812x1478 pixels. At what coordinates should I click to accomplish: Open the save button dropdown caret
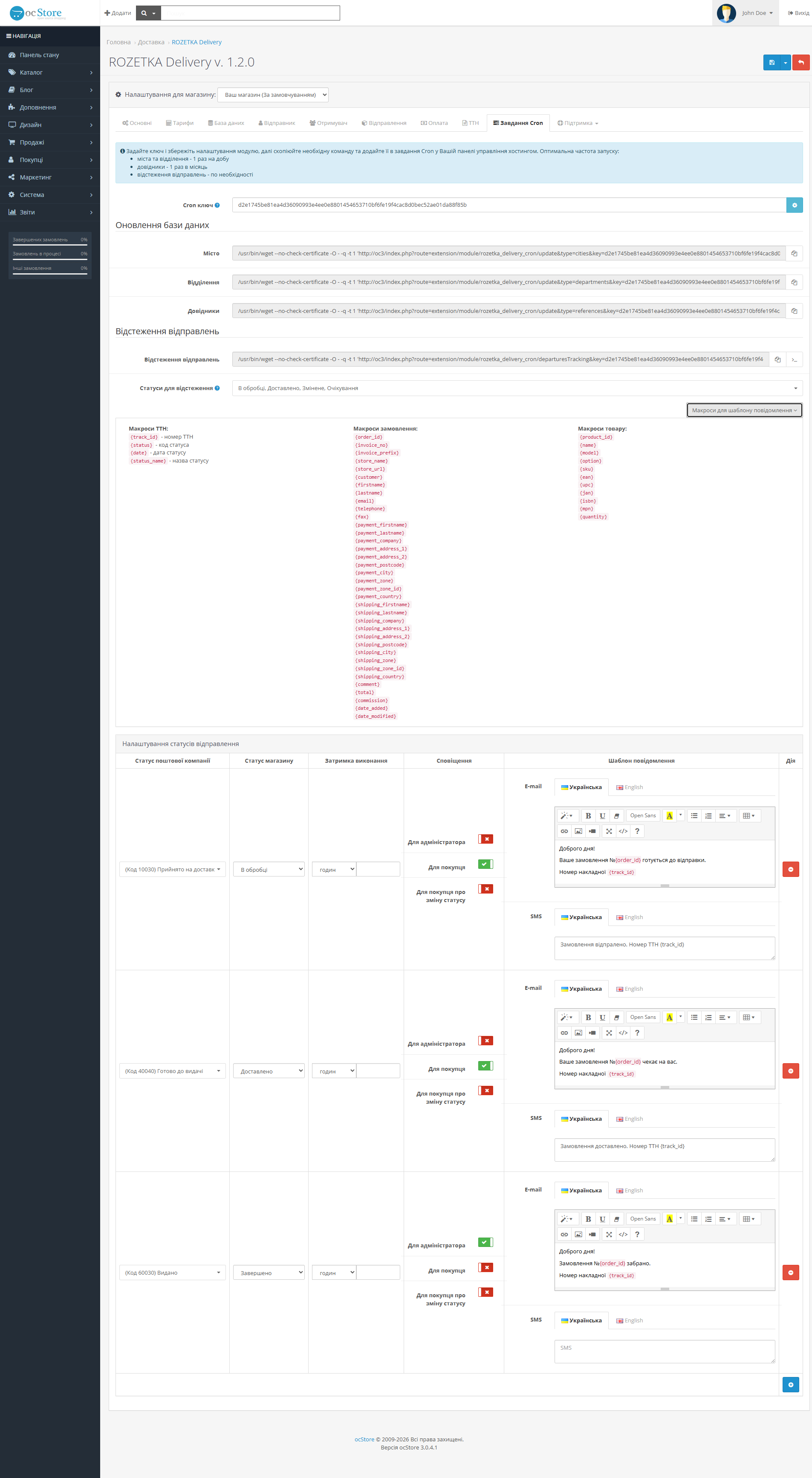[x=786, y=63]
